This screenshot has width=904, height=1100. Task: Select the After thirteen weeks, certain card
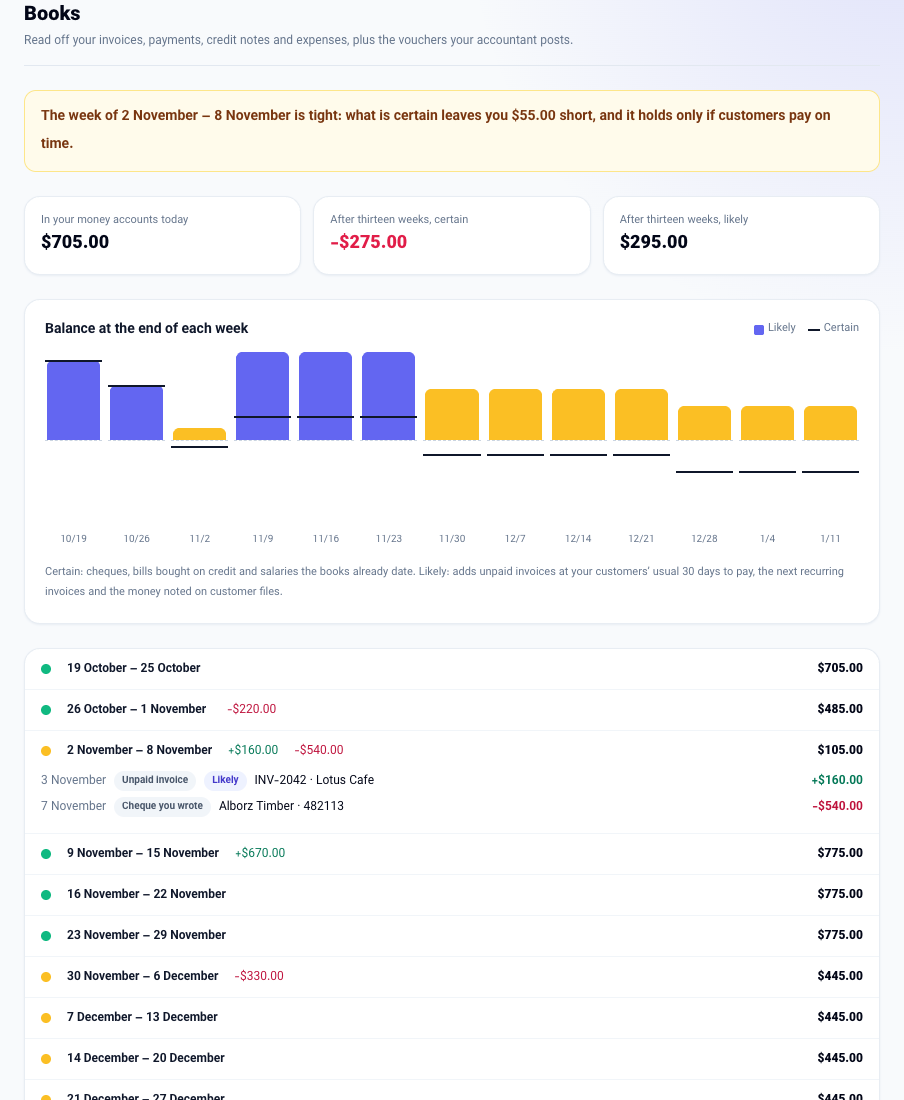[x=452, y=236]
